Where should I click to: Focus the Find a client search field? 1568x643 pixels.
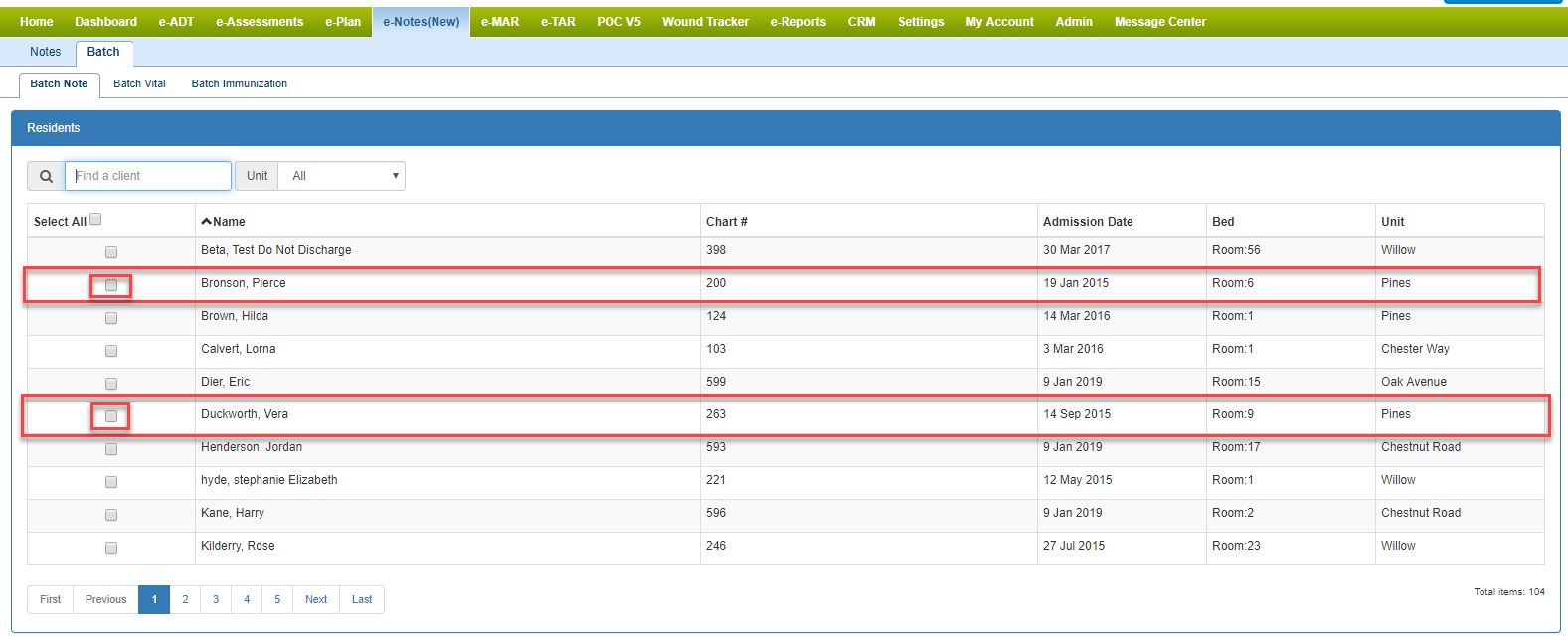tap(148, 176)
